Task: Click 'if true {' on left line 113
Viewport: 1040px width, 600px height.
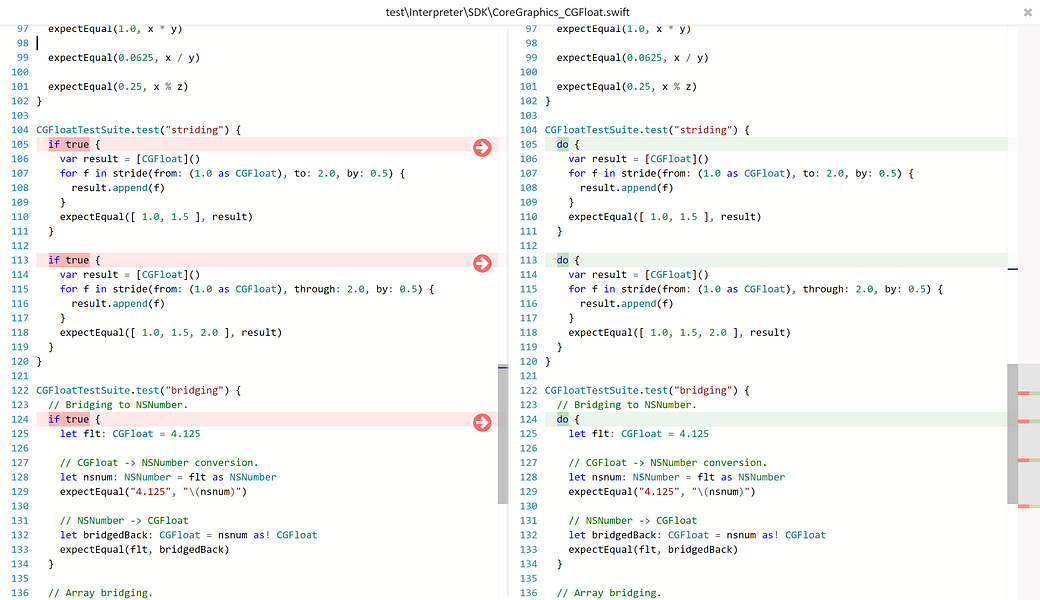Action: (x=74, y=261)
